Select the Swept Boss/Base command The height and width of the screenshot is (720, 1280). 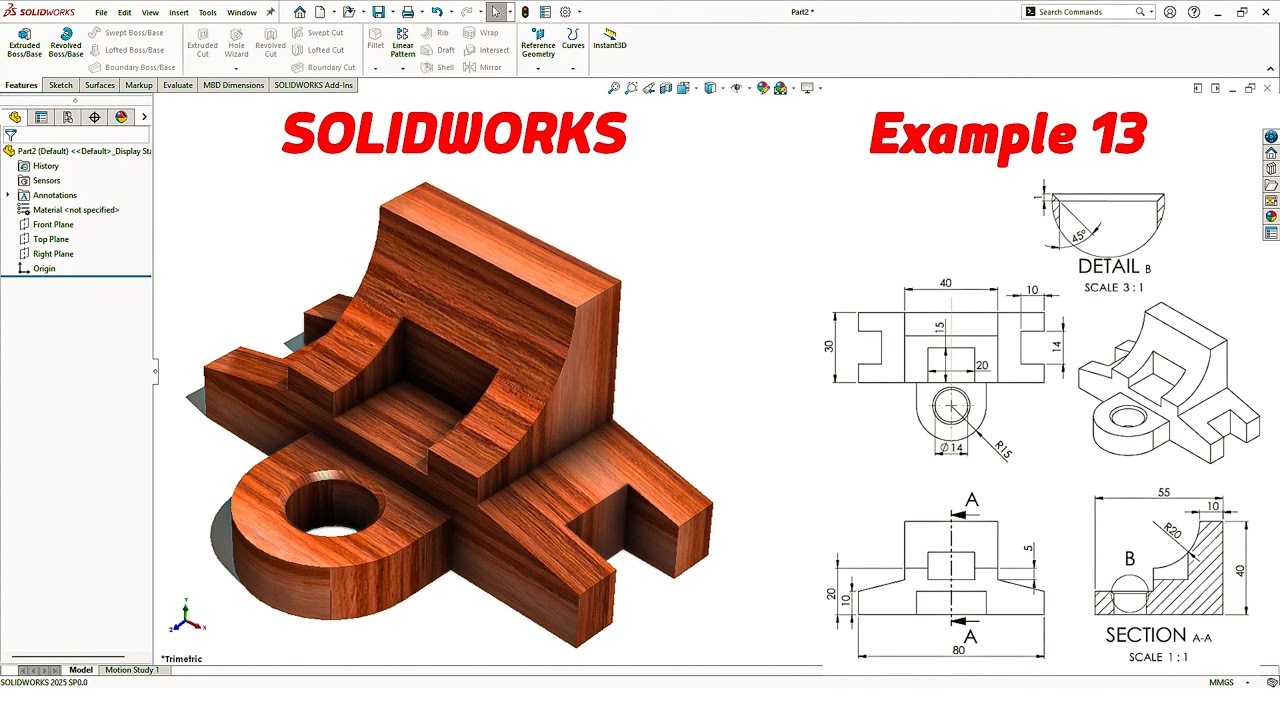(127, 33)
